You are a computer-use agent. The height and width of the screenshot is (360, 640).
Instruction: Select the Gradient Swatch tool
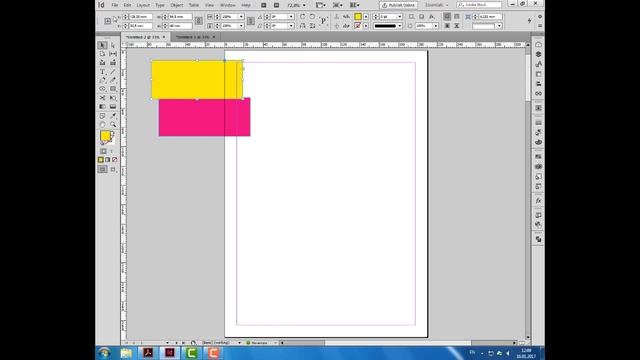coord(102,107)
